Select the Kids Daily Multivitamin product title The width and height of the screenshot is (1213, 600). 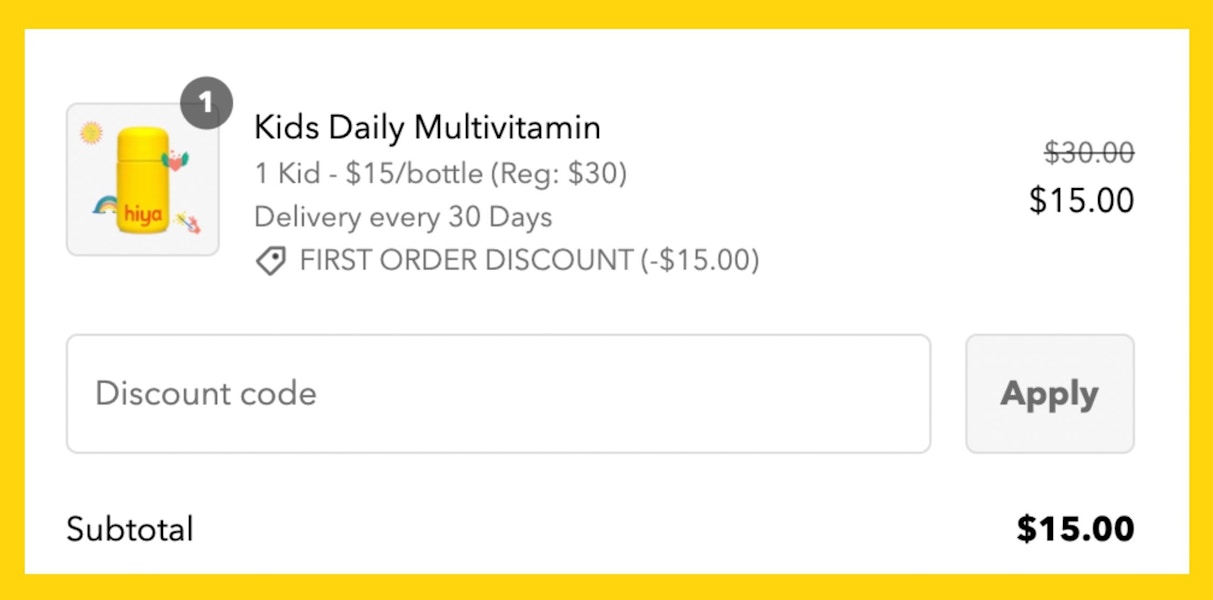coord(427,127)
